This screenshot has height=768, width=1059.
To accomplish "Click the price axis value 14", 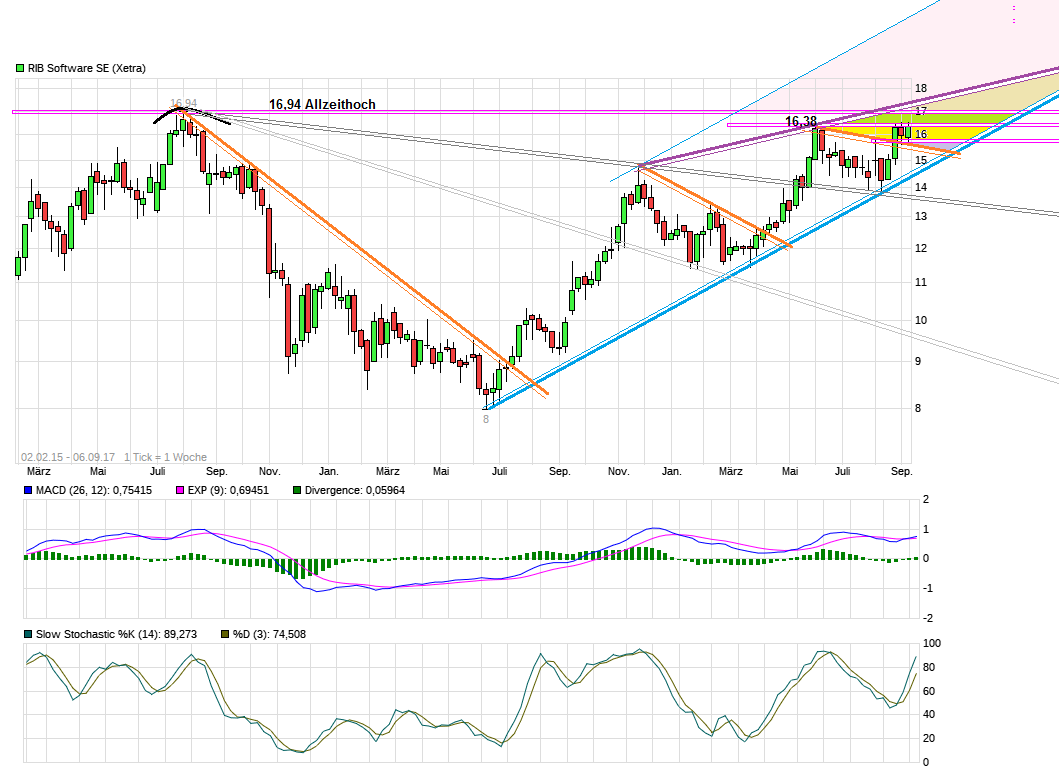I will click(x=921, y=187).
